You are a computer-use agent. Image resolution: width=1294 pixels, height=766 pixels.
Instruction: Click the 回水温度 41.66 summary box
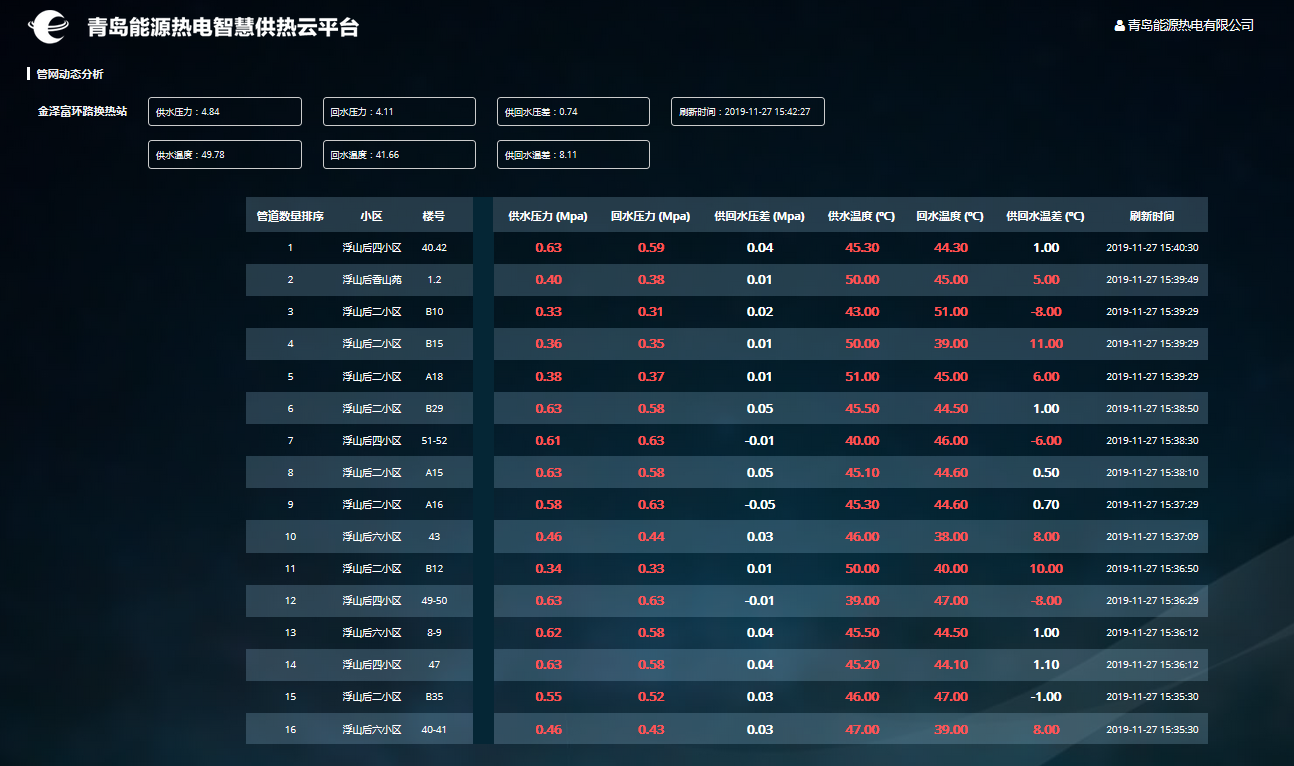tap(399, 155)
